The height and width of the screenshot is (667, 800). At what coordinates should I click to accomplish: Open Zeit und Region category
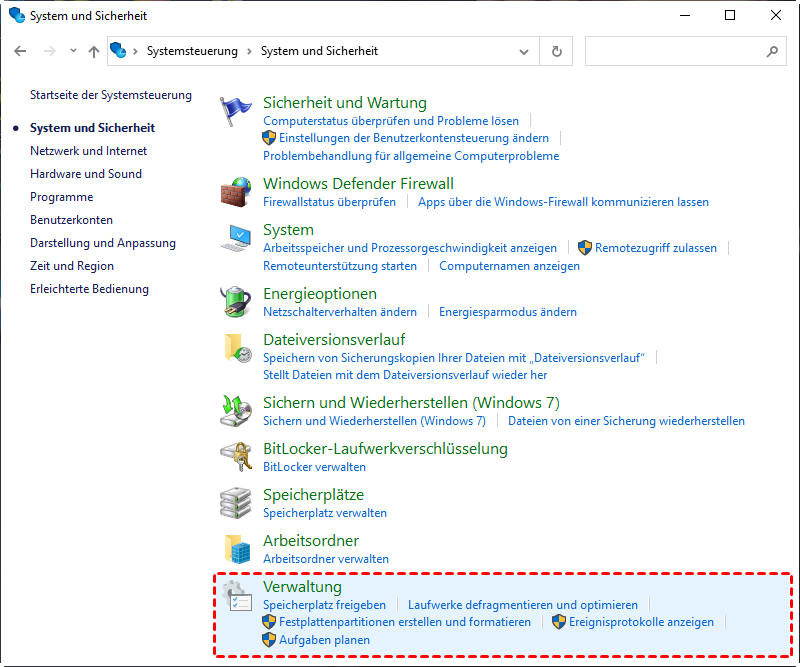[72, 266]
